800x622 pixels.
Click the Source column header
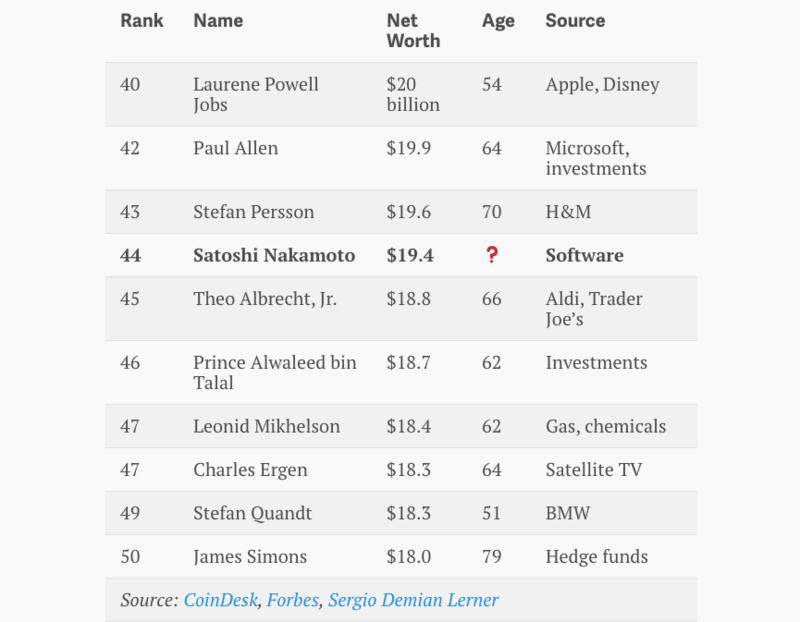coord(575,20)
